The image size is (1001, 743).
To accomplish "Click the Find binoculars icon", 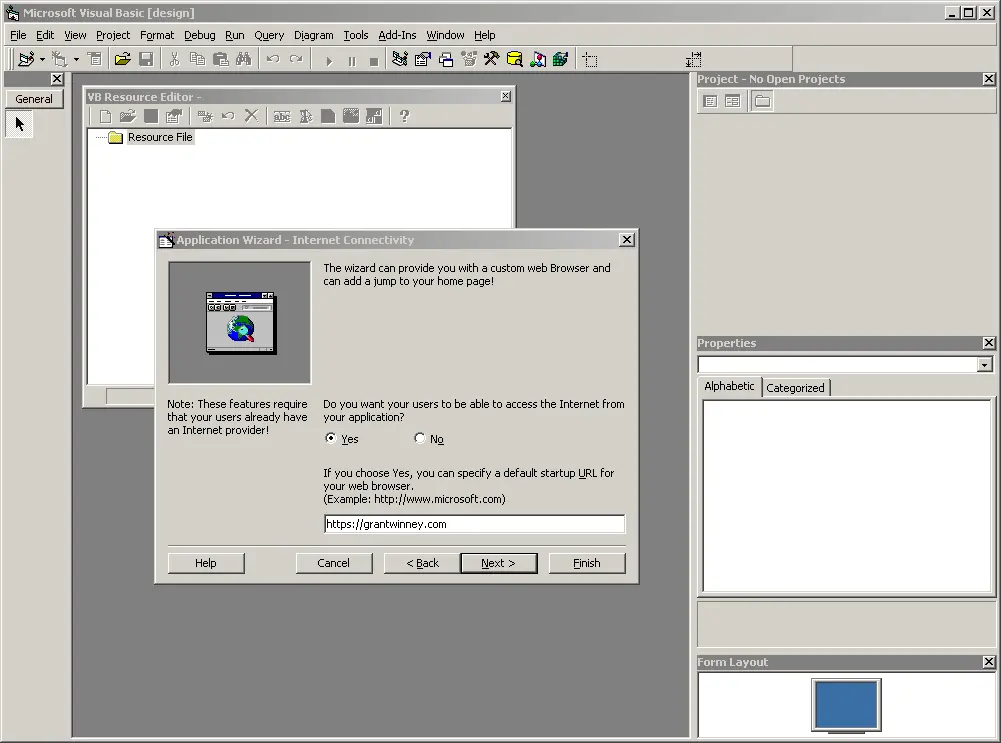I will pos(243,59).
